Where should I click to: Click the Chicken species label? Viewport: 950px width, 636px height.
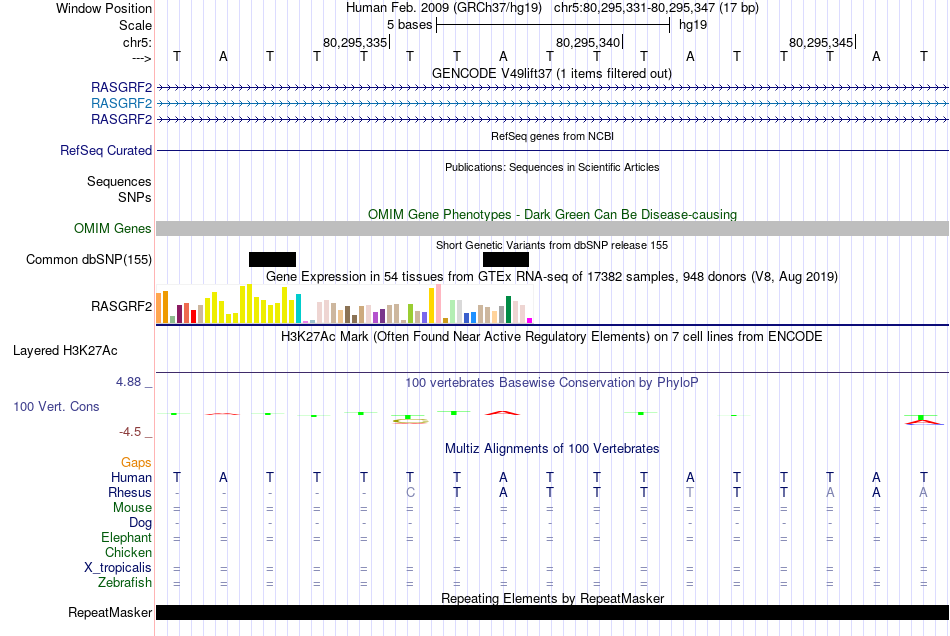point(128,552)
